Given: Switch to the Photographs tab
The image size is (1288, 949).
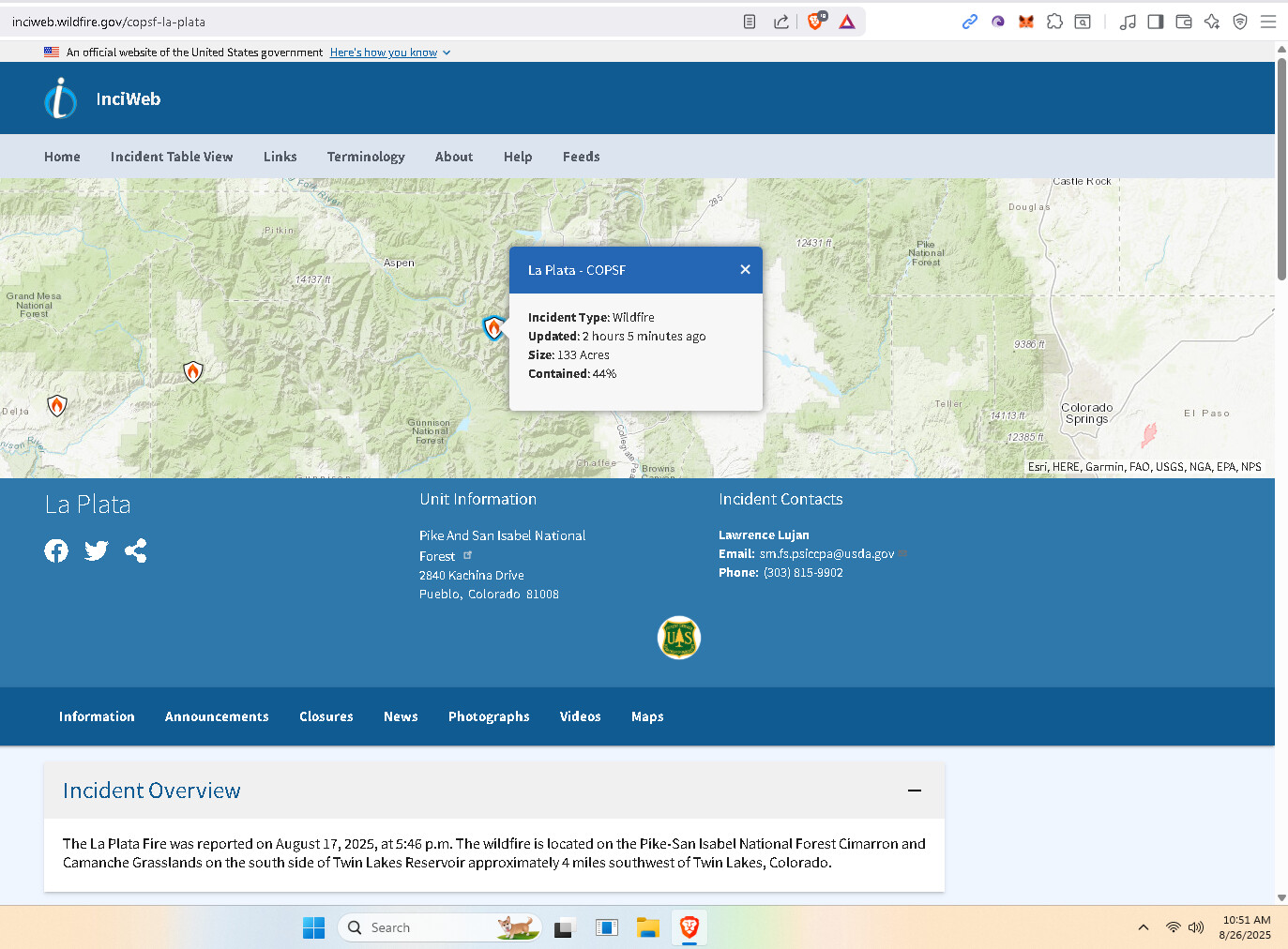Looking at the screenshot, I should 489,716.
